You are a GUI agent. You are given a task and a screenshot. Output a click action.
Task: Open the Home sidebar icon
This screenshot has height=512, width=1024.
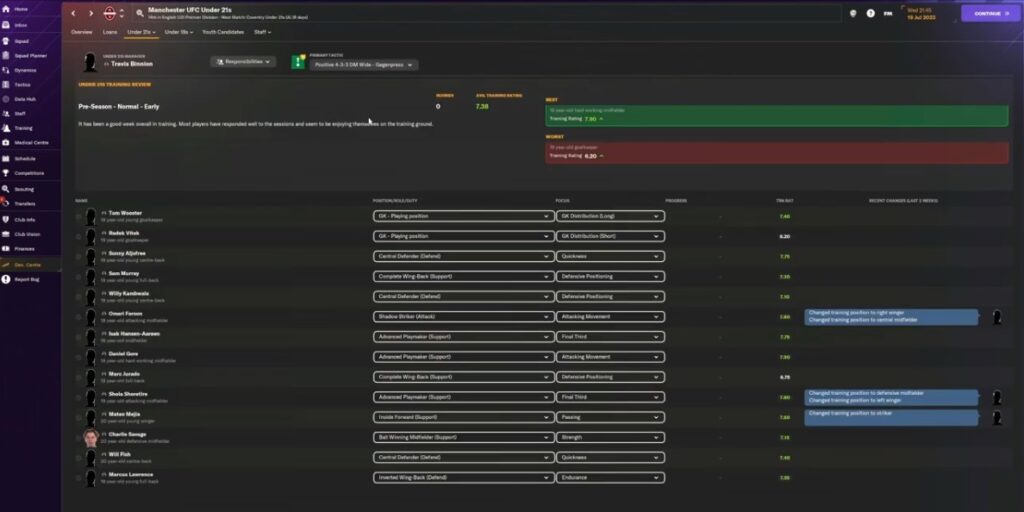tap(7, 9)
